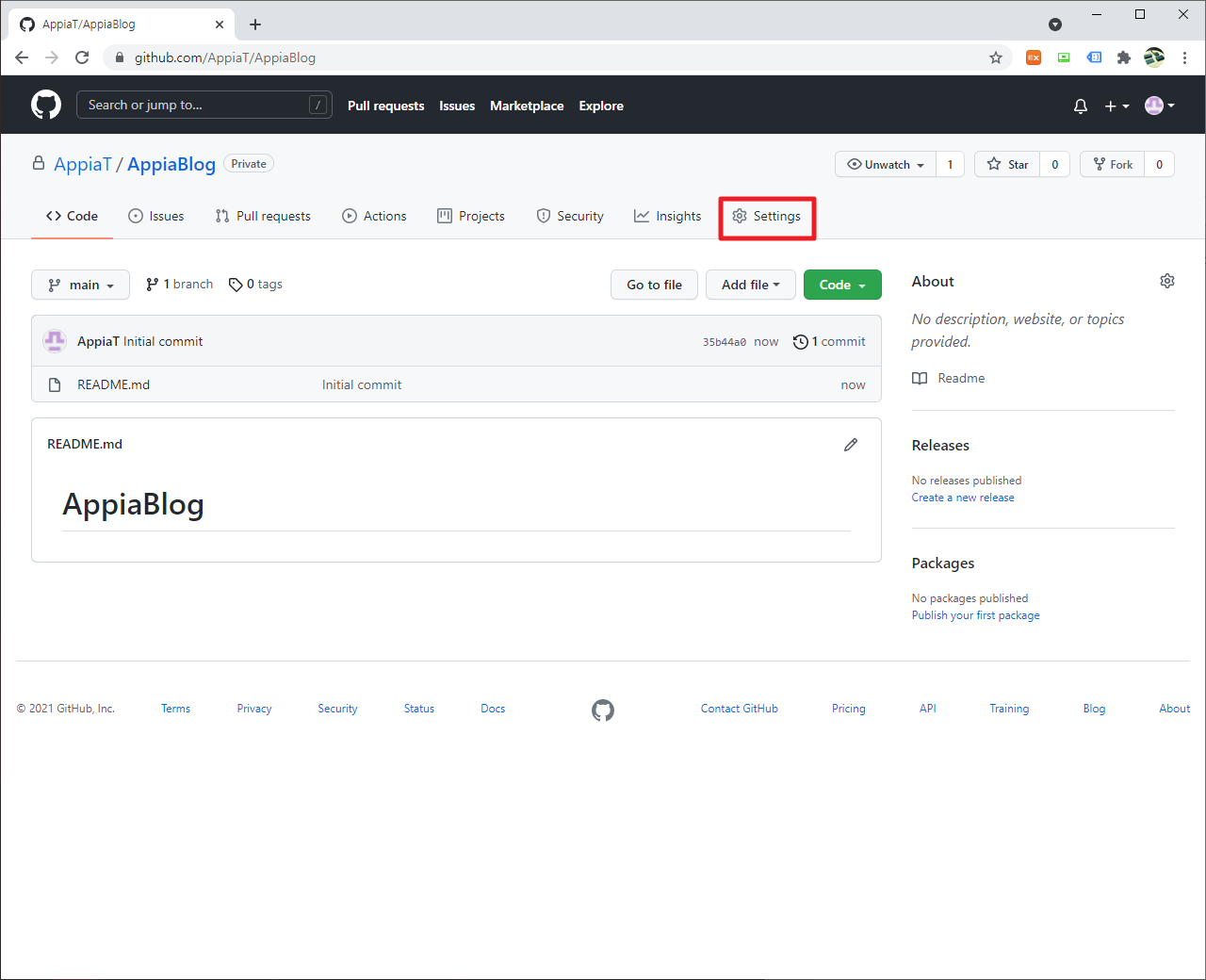Click the footer GitHub logo
1206x980 pixels.
coord(603,710)
